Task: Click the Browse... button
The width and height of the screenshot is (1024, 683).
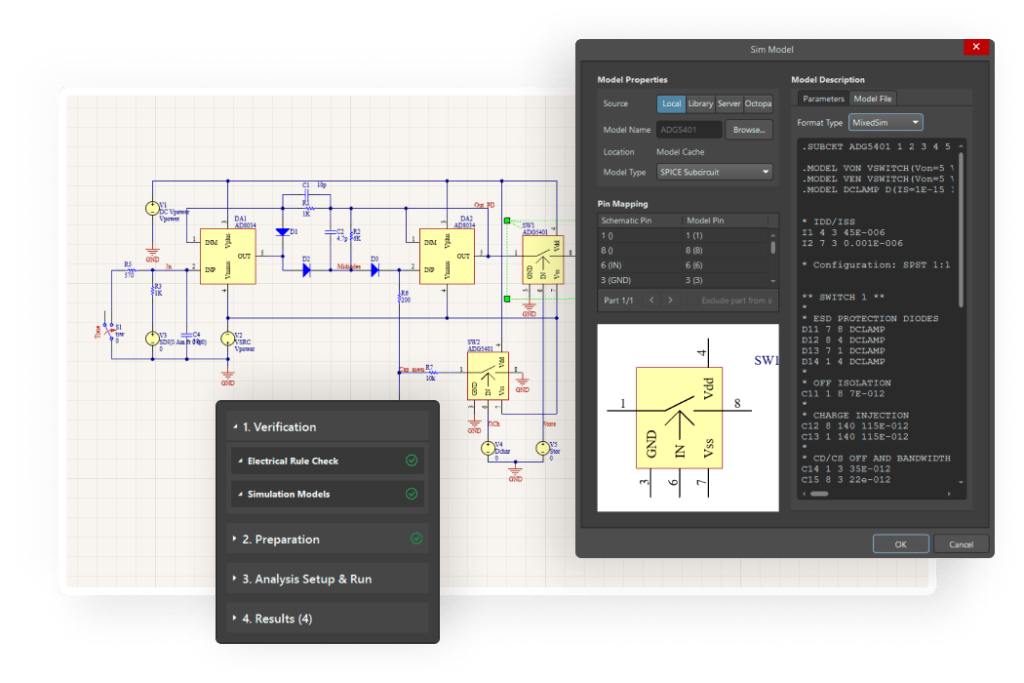Action: [749, 130]
